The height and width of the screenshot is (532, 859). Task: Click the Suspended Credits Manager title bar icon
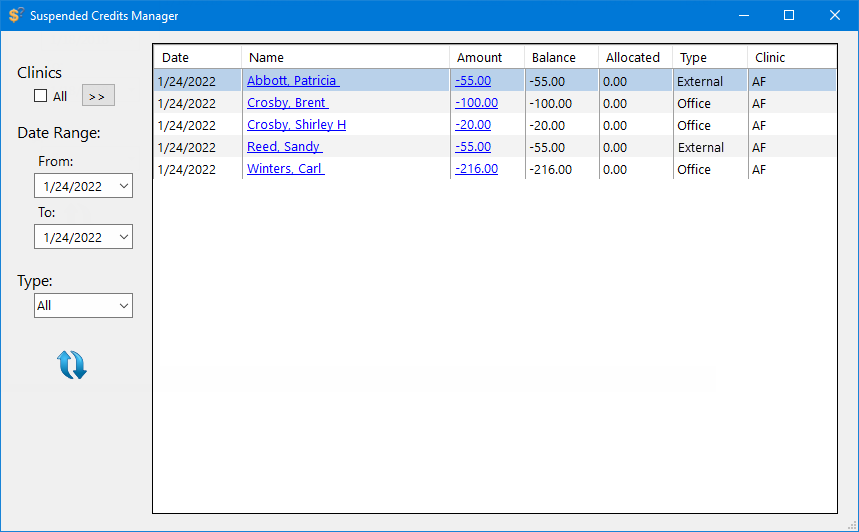pyautogui.click(x=16, y=15)
